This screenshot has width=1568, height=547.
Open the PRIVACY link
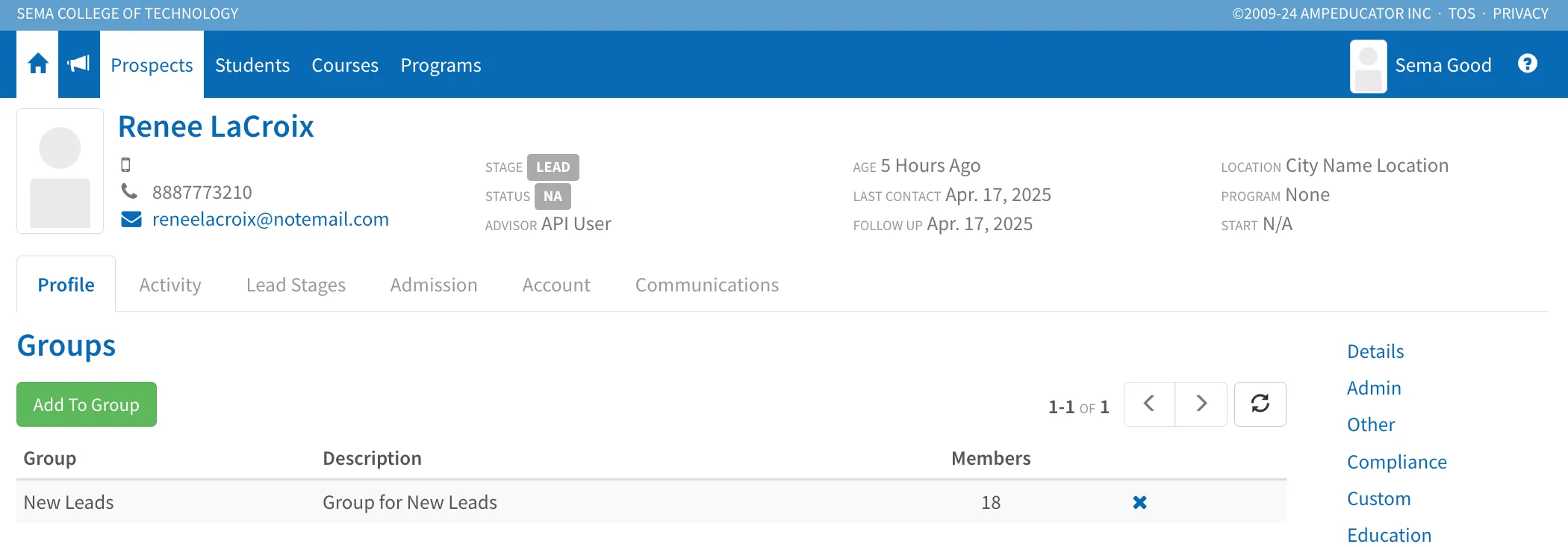click(x=1521, y=13)
